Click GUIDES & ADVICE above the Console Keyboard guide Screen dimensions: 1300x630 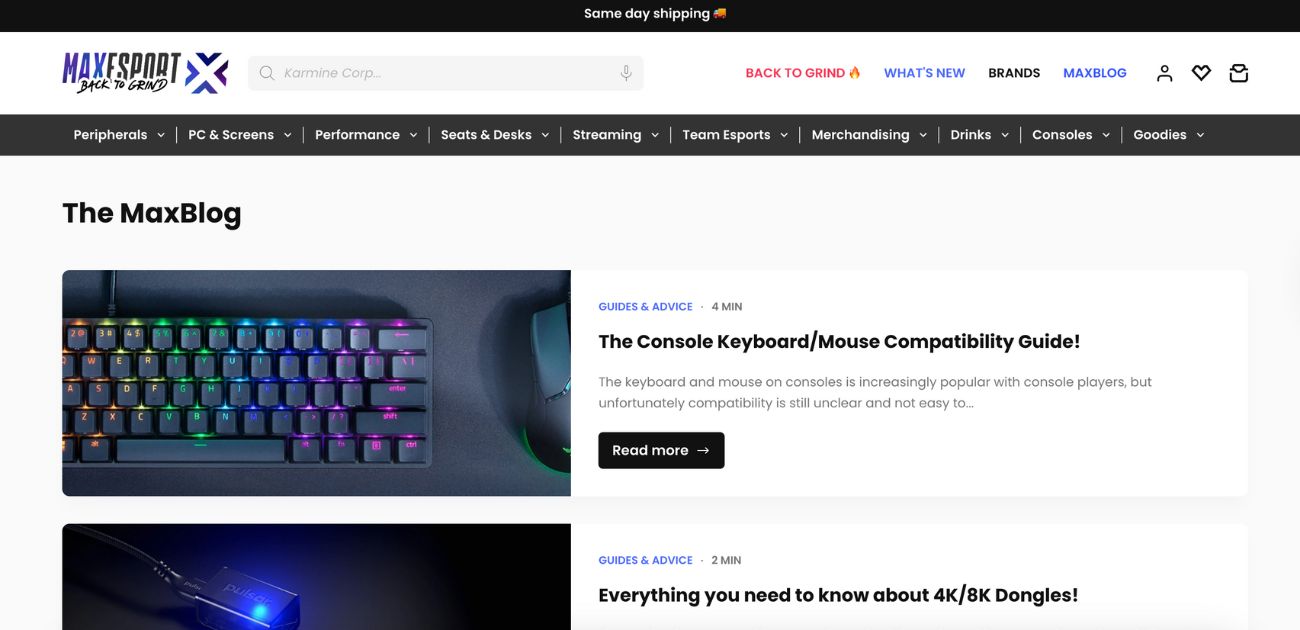[x=645, y=307]
